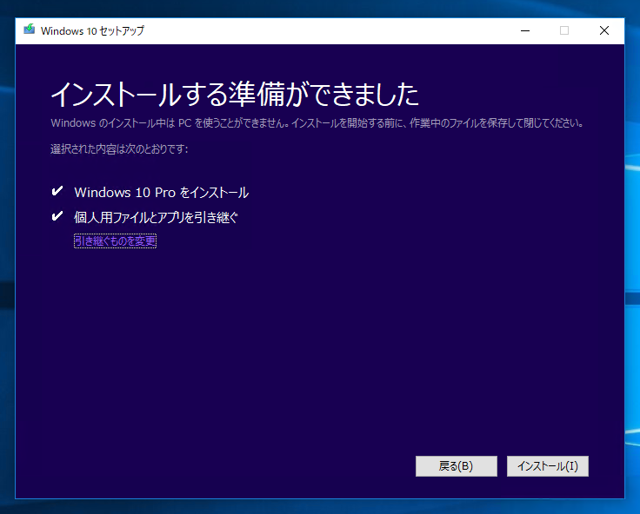This screenshot has width=640, height=514.
Task: Select the text Windows 10 Pro をインストール
Action: [161, 192]
